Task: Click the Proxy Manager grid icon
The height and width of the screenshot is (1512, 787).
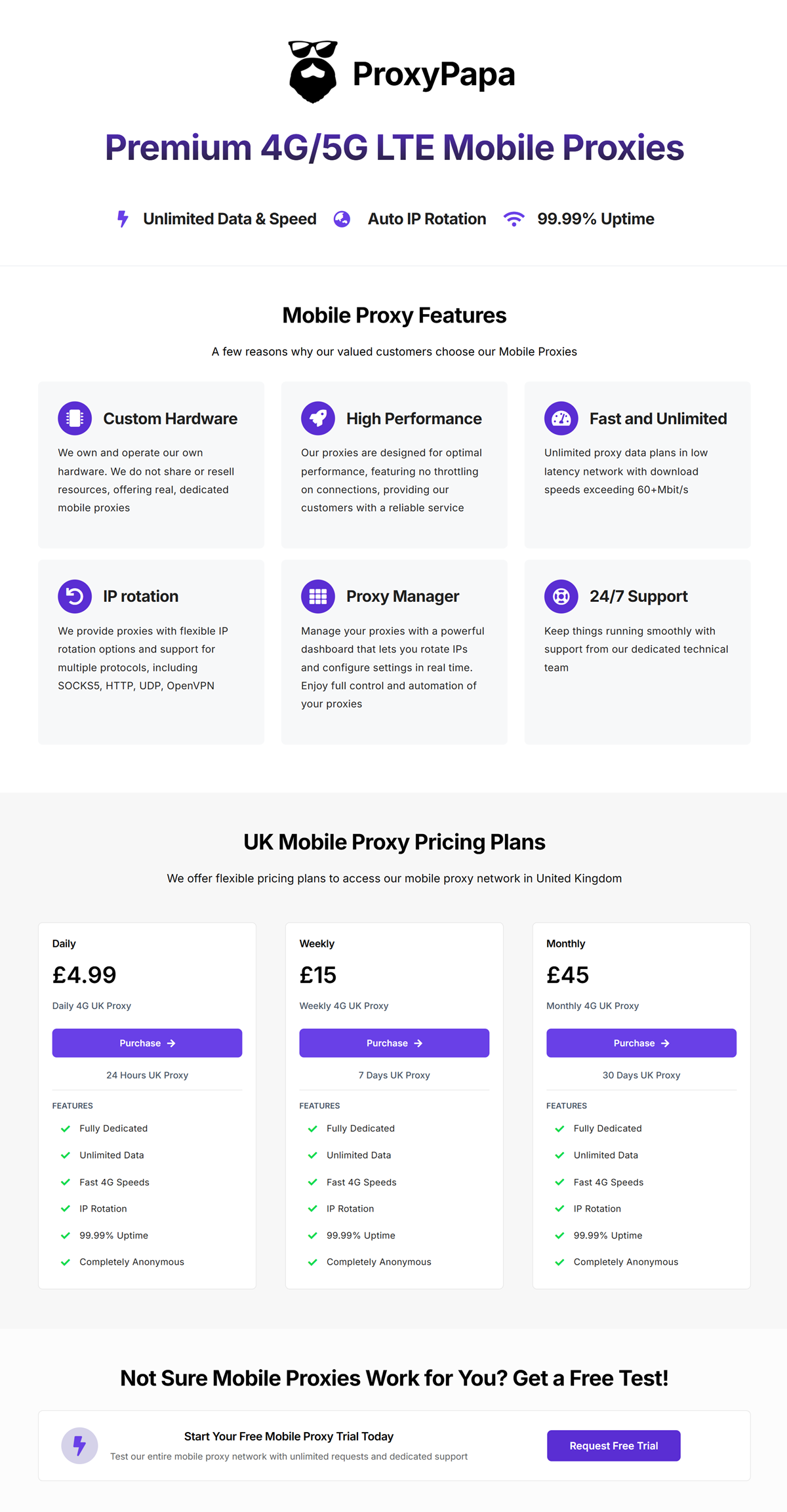Action: 318,597
